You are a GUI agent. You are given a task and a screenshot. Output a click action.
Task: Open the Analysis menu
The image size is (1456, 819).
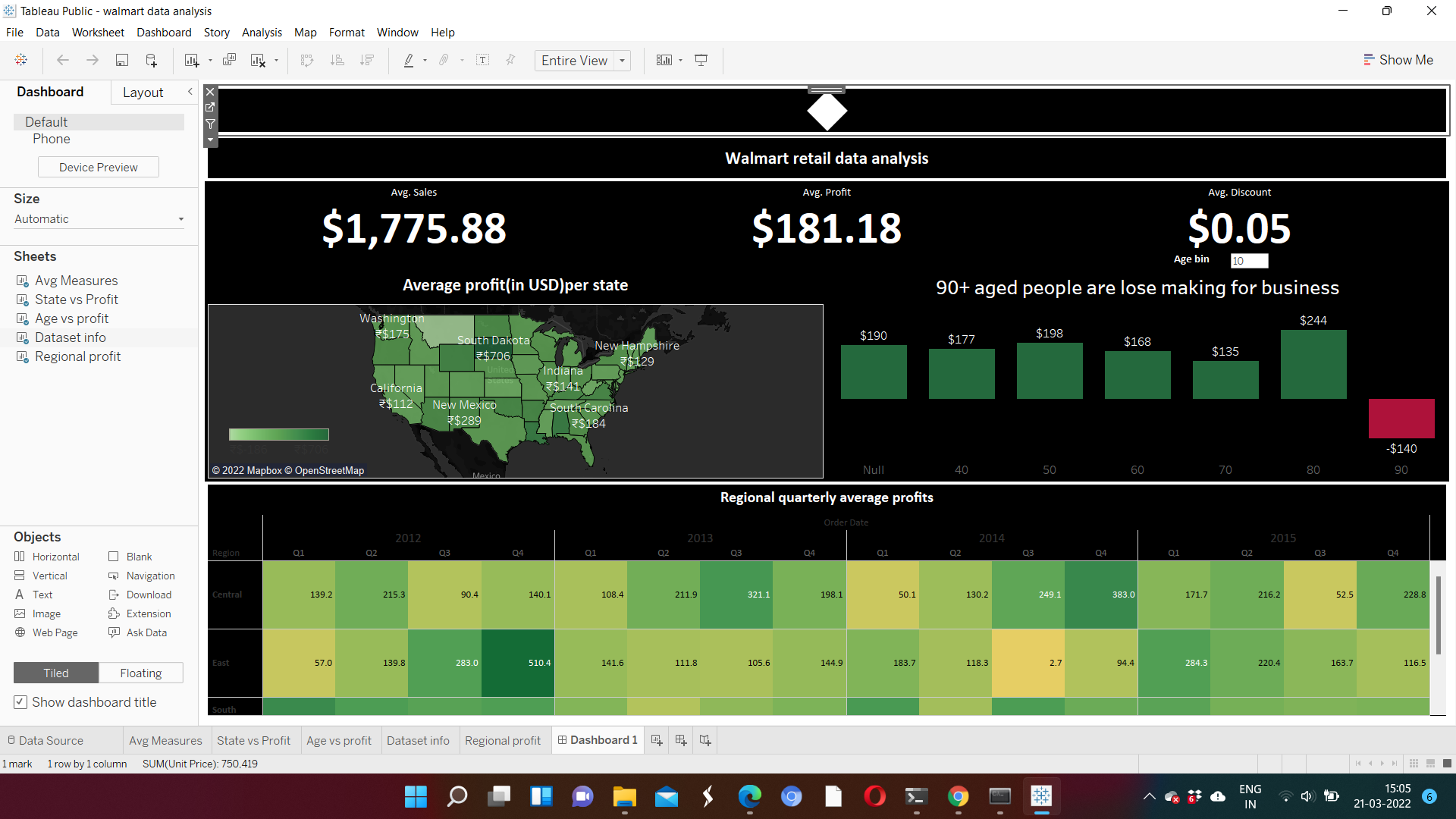(x=262, y=32)
